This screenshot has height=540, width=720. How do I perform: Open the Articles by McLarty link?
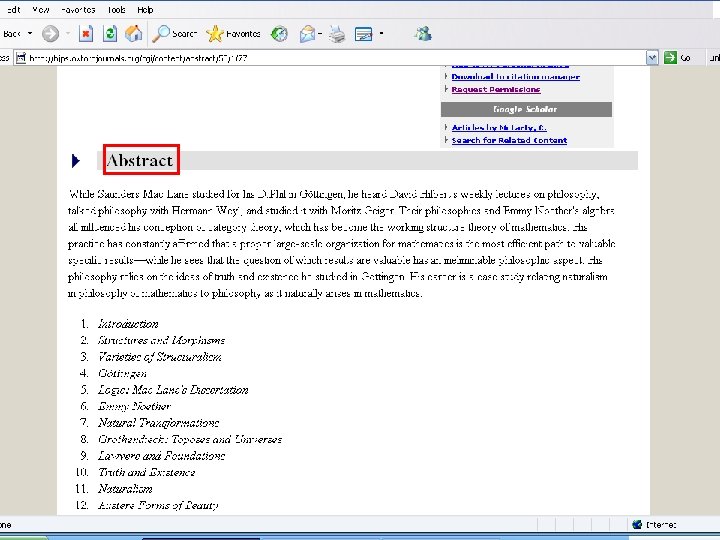pos(499,128)
